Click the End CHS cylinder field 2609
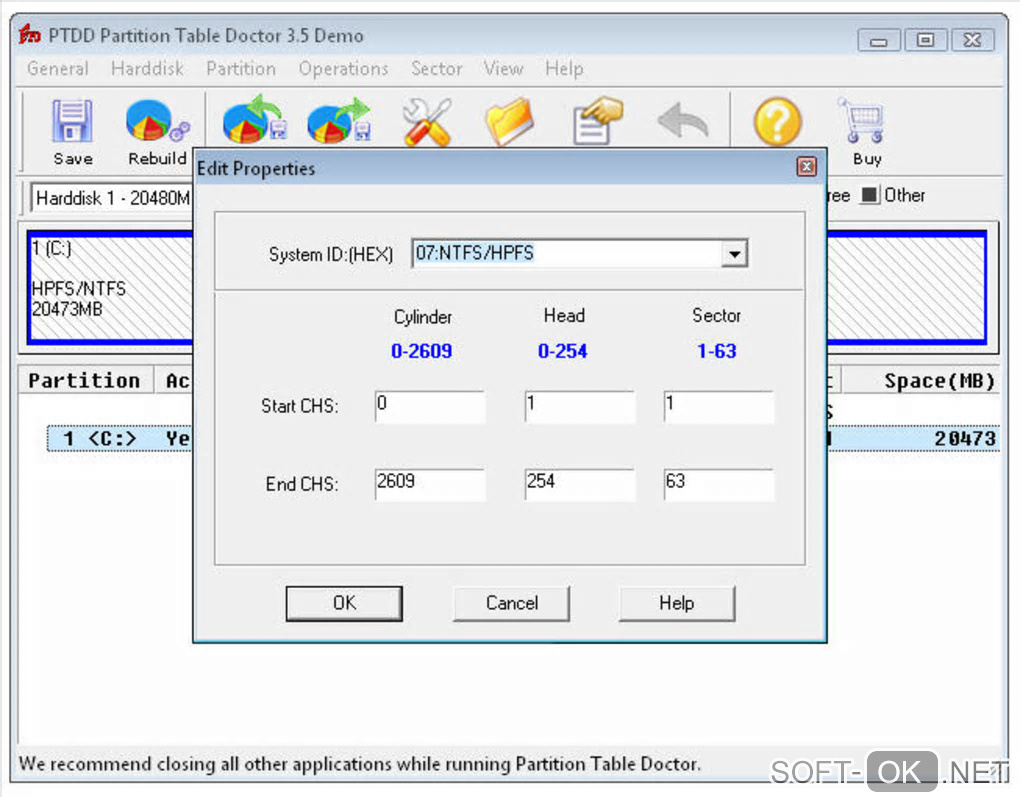This screenshot has height=797, width=1020. (430, 485)
